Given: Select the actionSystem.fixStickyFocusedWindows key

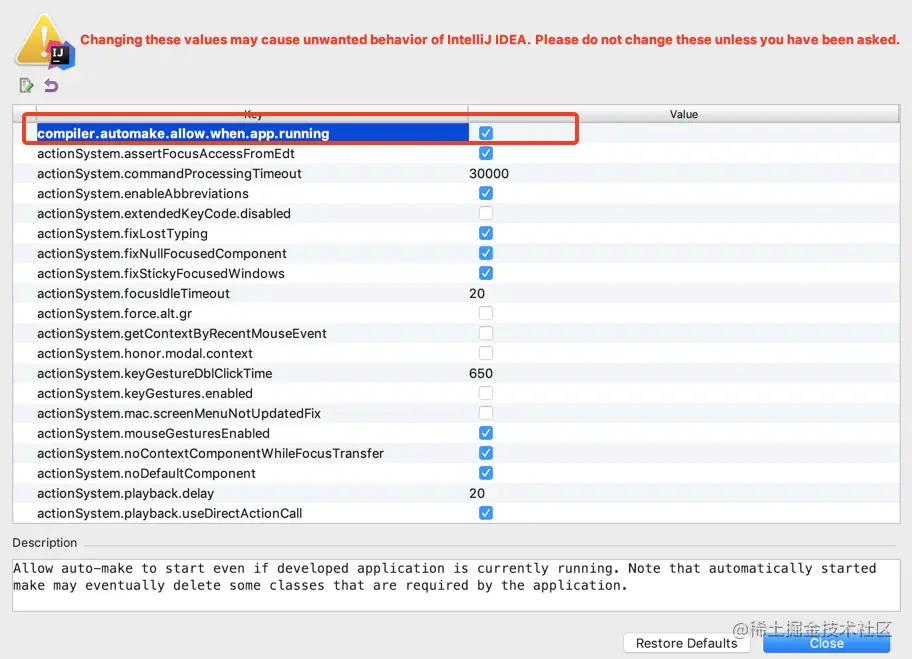Looking at the screenshot, I should (161, 273).
